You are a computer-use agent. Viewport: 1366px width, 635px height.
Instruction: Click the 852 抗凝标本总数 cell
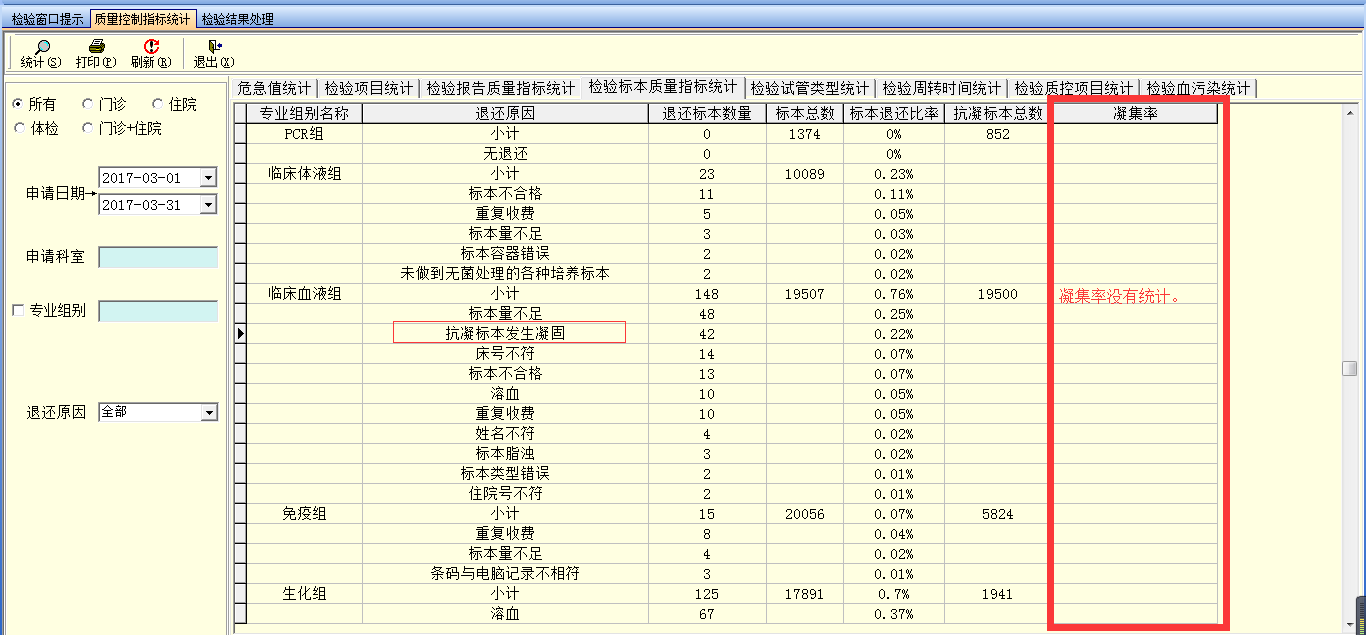[x=998, y=134]
